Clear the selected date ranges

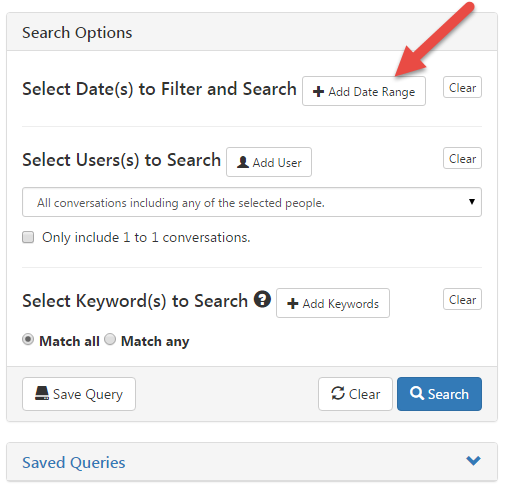[462, 87]
